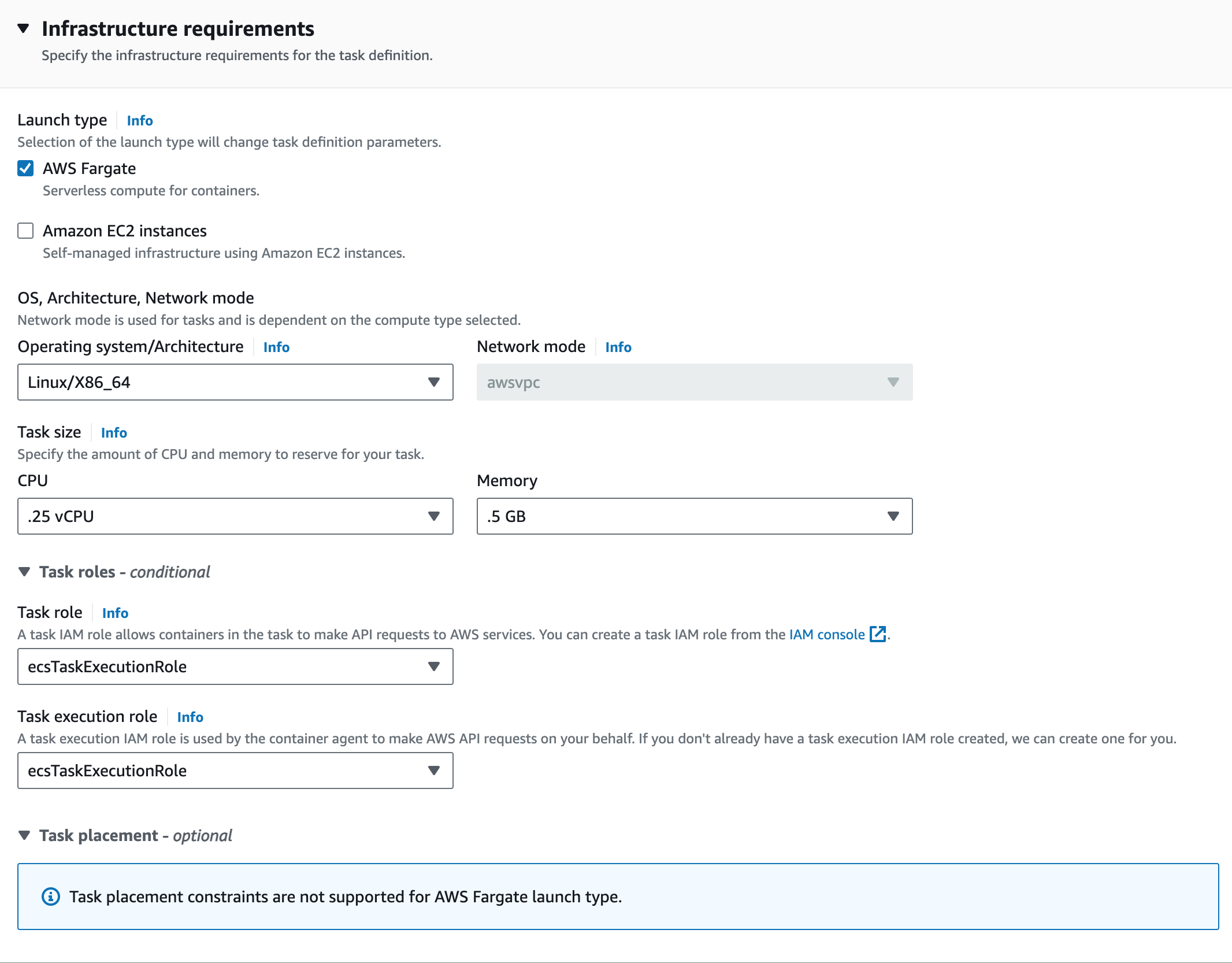
Task: Click the disabled awsvpc network mode dropdown
Action: (x=695, y=382)
